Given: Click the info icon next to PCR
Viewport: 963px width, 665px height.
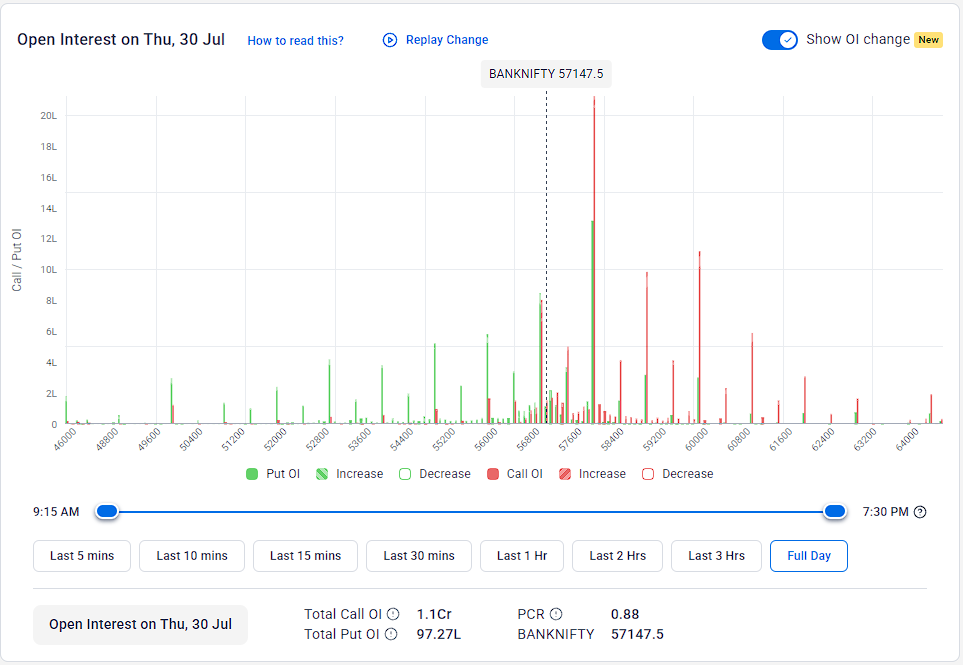Looking at the screenshot, I should (556, 614).
